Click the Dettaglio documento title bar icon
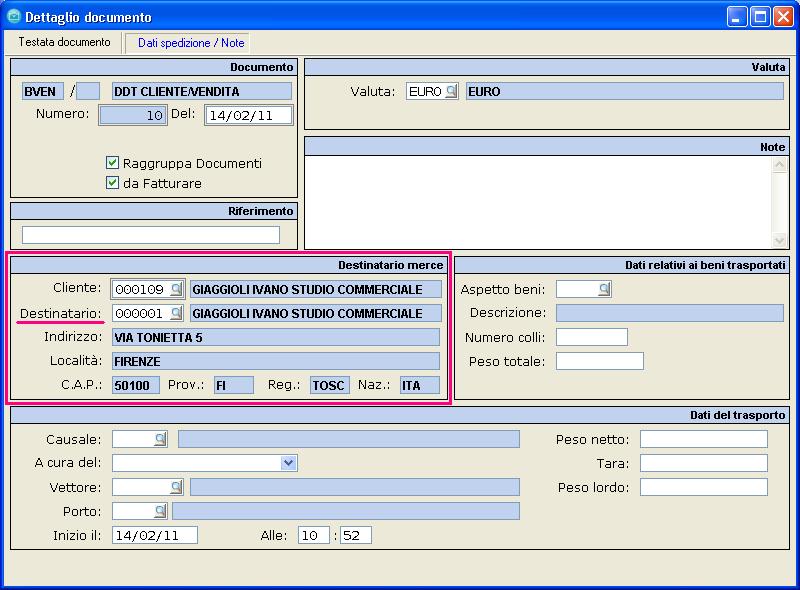 pos(14,17)
